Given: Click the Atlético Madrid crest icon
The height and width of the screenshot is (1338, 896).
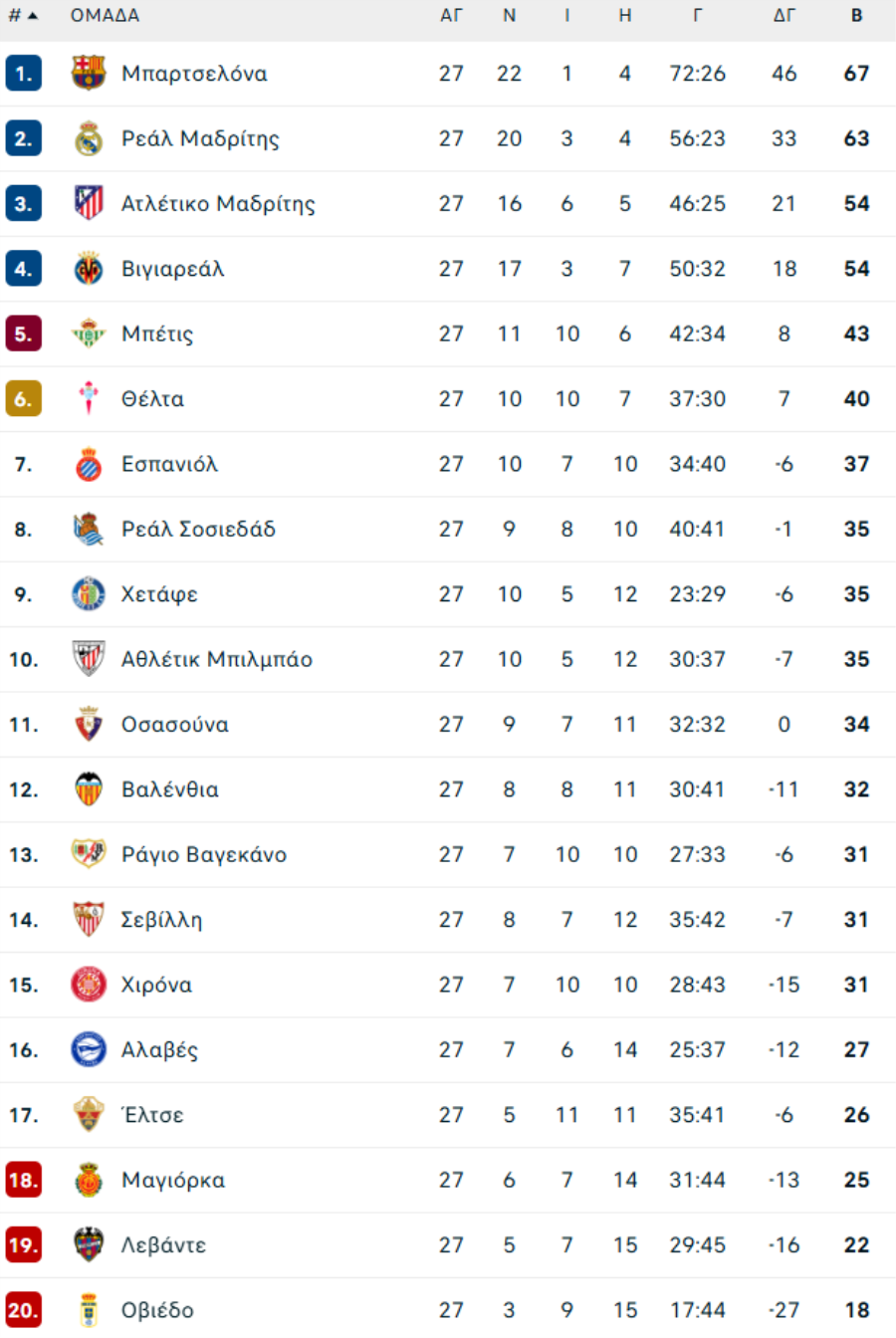Looking at the screenshot, I should click(x=89, y=203).
